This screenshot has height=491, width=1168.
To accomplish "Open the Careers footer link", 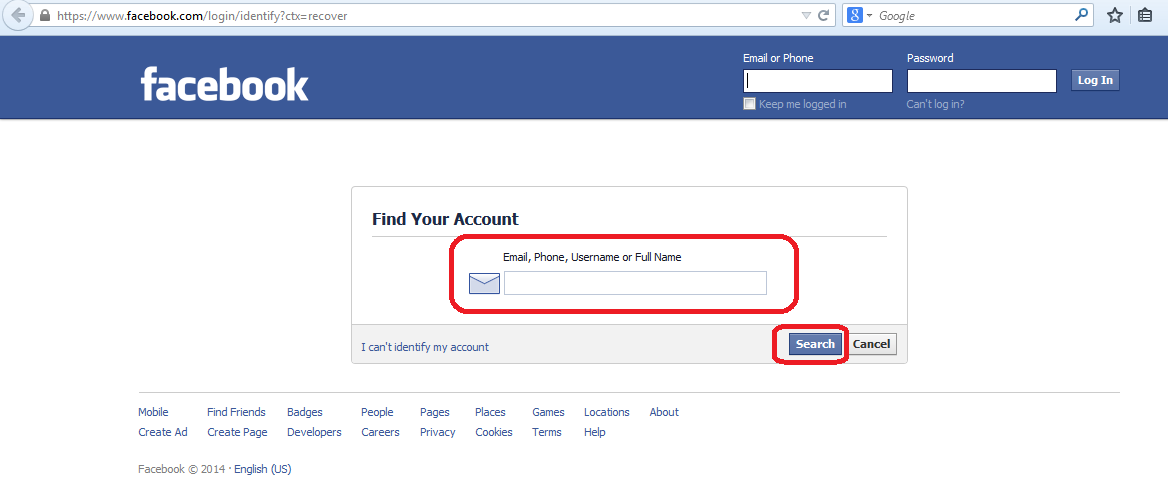I will 380,432.
